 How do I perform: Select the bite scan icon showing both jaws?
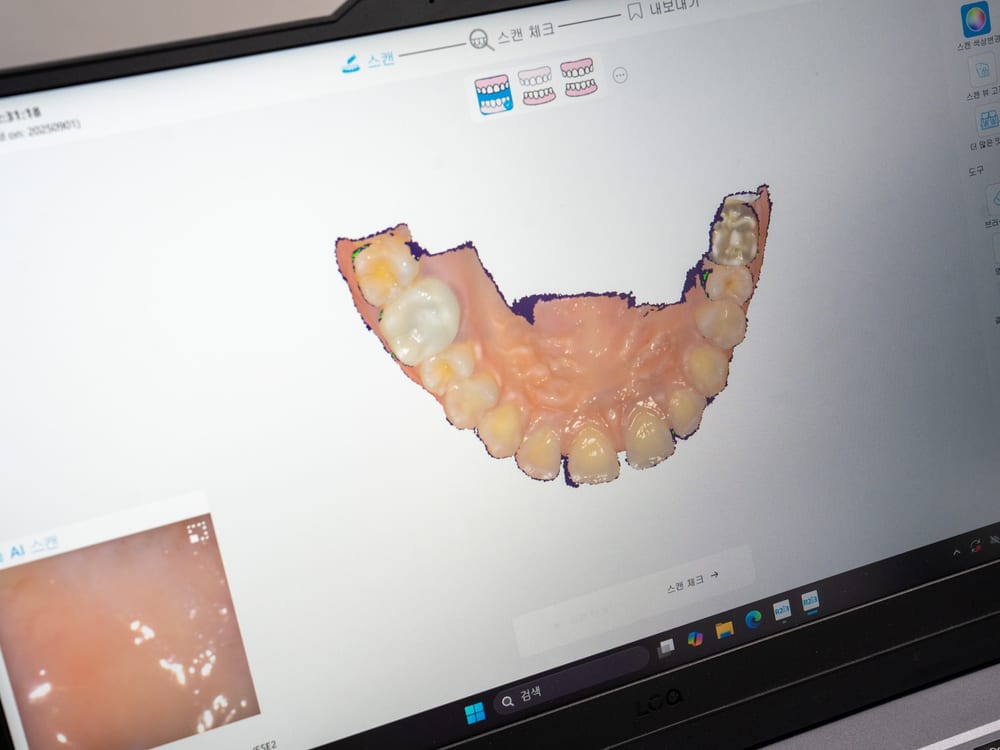(578, 77)
